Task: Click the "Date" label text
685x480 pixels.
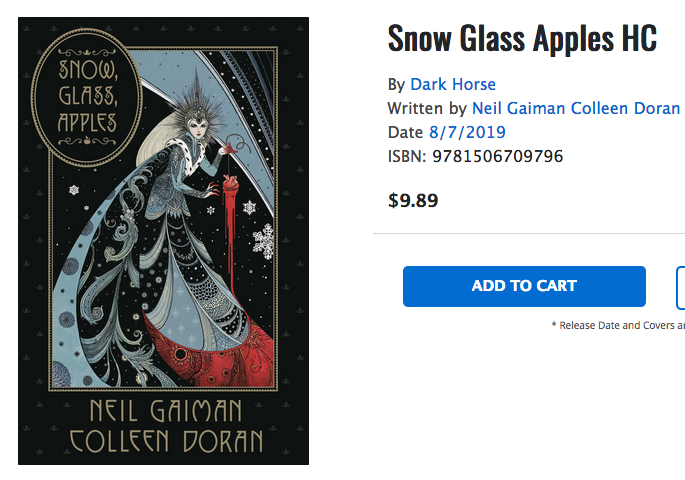Action: (405, 132)
